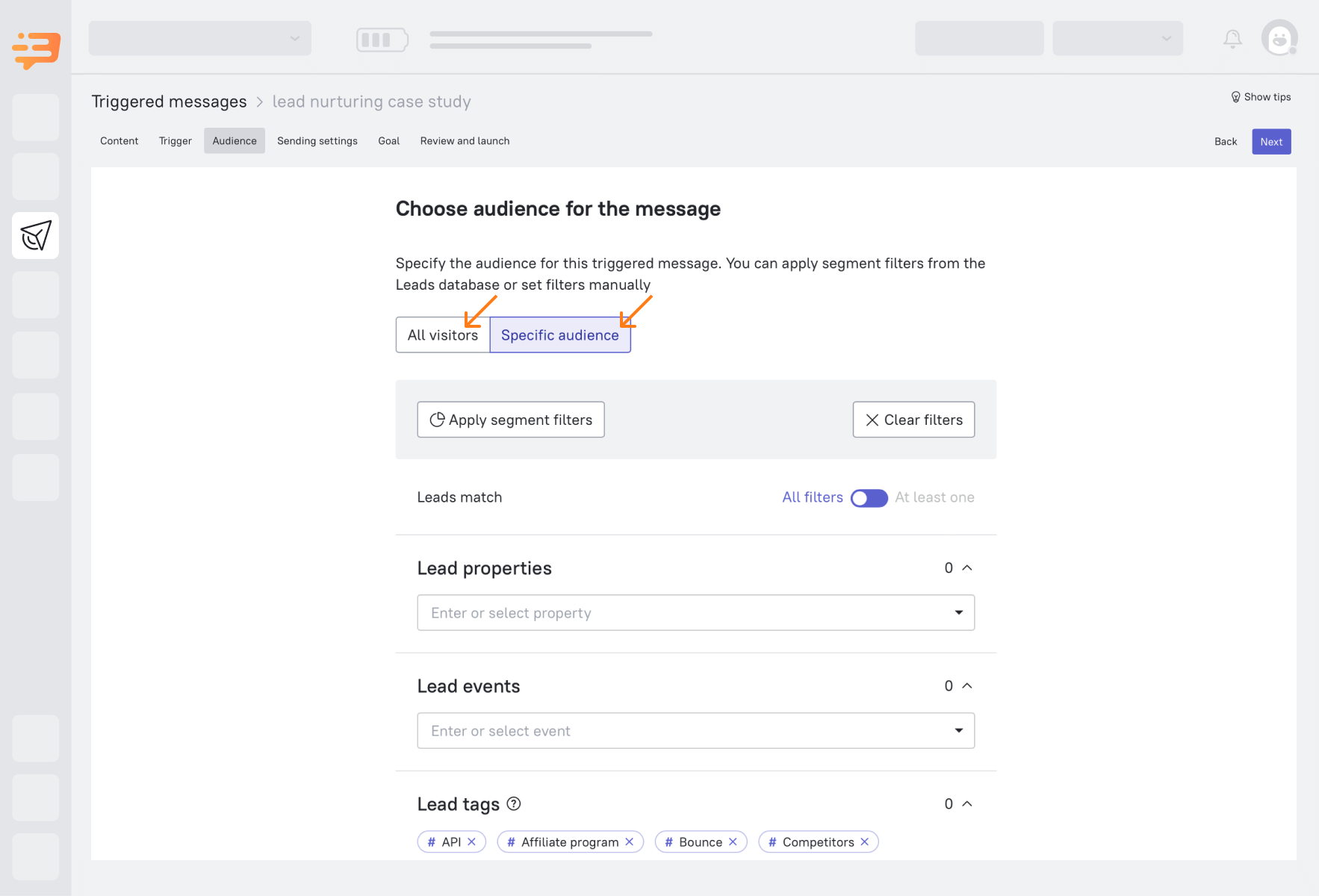The width and height of the screenshot is (1319, 896).
Task: Select the All visitors audience option
Action: click(x=442, y=335)
